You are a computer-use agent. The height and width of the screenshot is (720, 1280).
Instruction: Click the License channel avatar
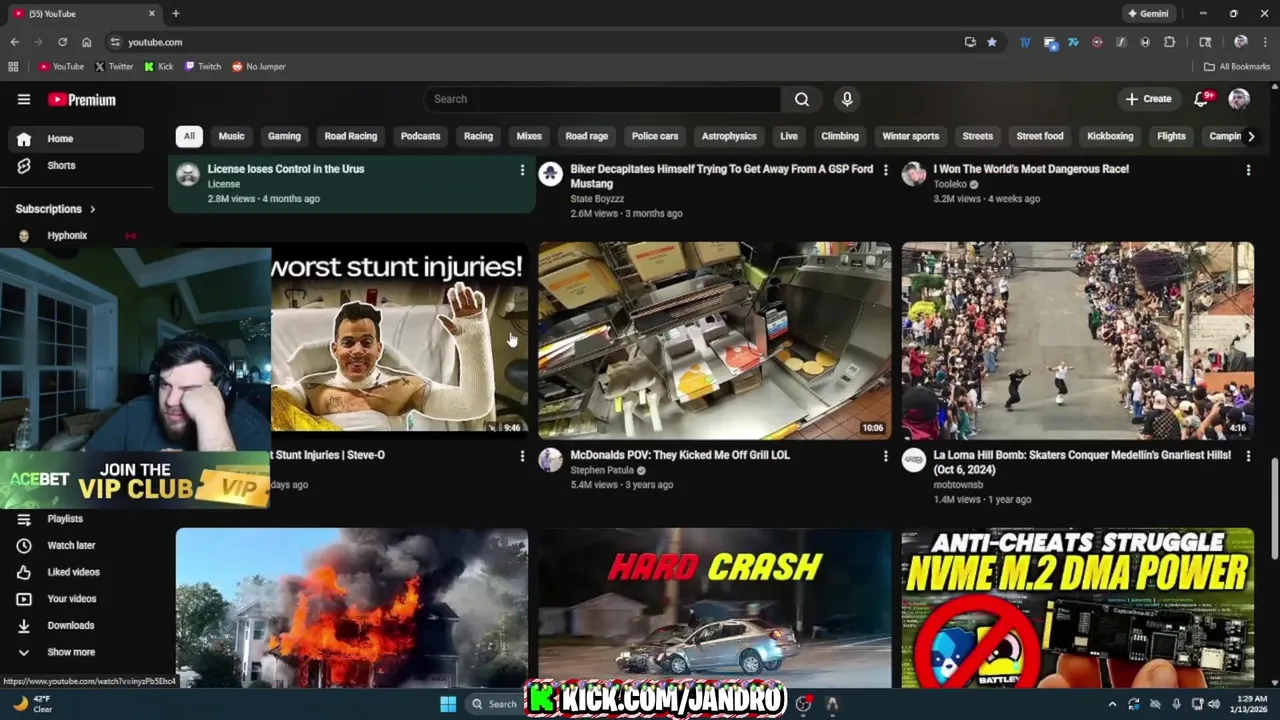188,174
